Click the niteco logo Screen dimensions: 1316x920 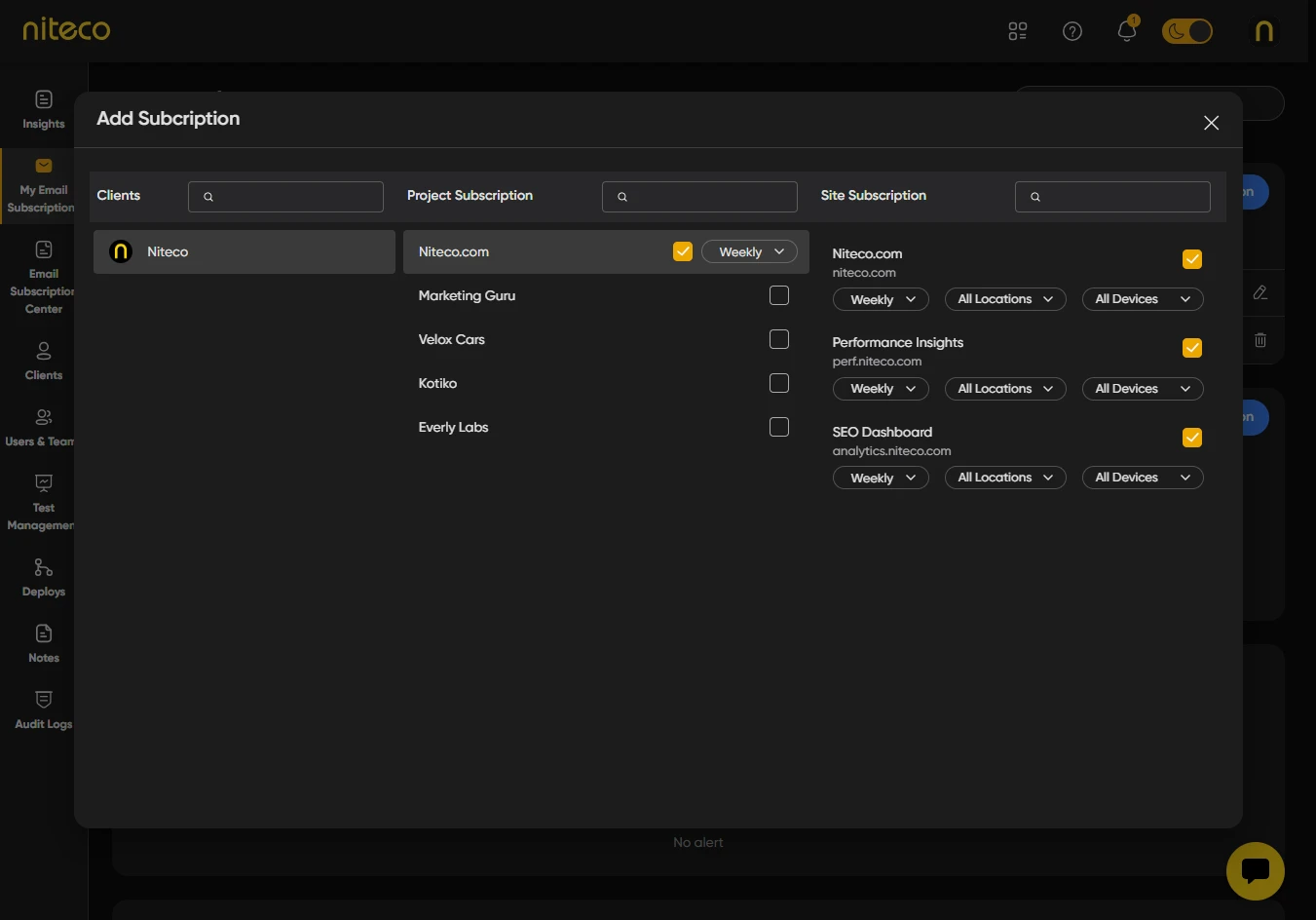[x=66, y=29]
